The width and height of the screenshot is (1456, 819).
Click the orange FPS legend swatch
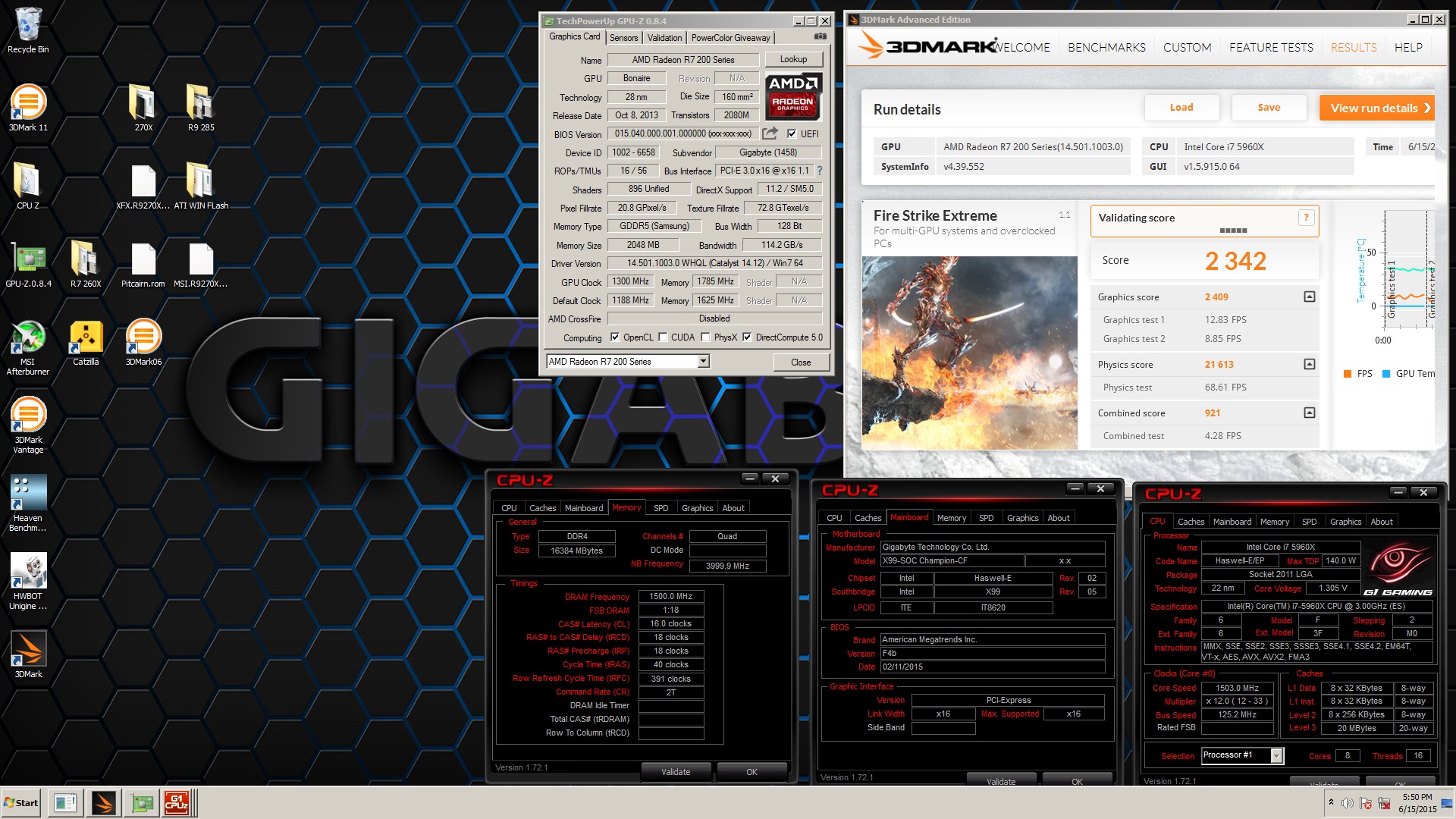coord(1348,373)
